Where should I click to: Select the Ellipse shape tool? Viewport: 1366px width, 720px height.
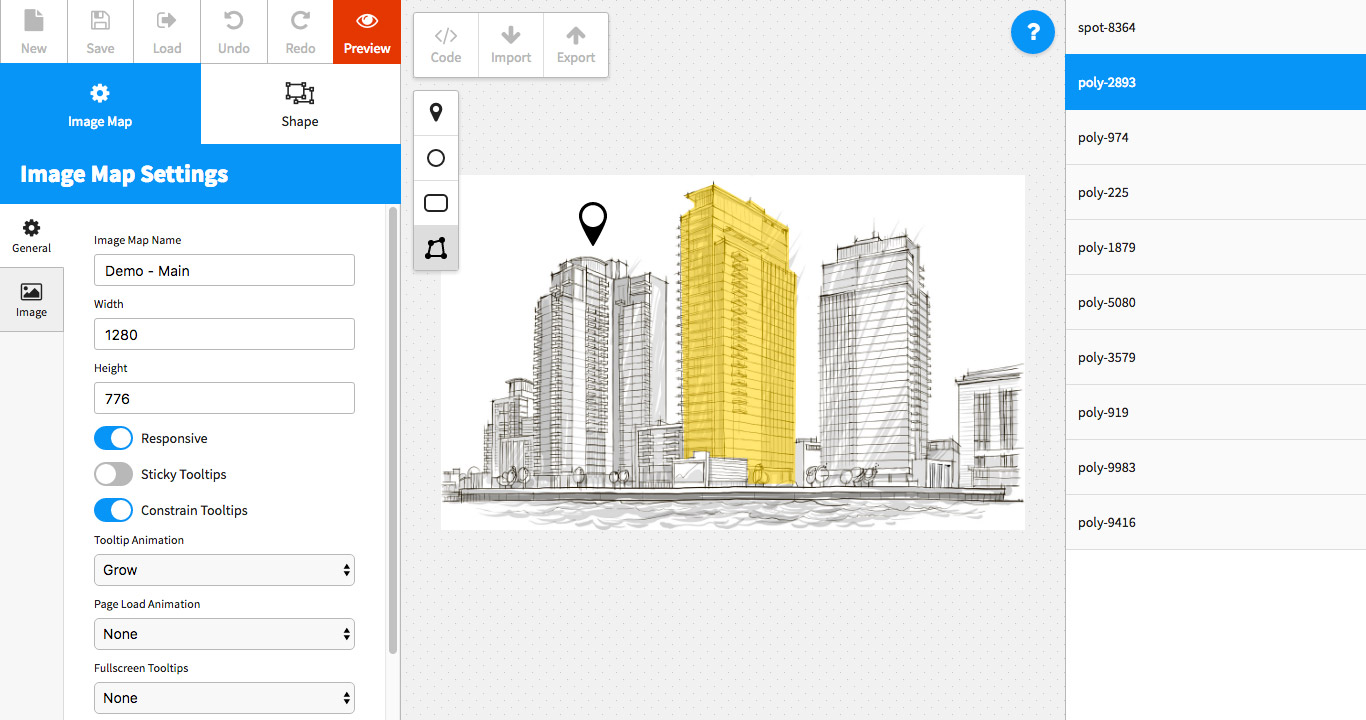(x=436, y=158)
